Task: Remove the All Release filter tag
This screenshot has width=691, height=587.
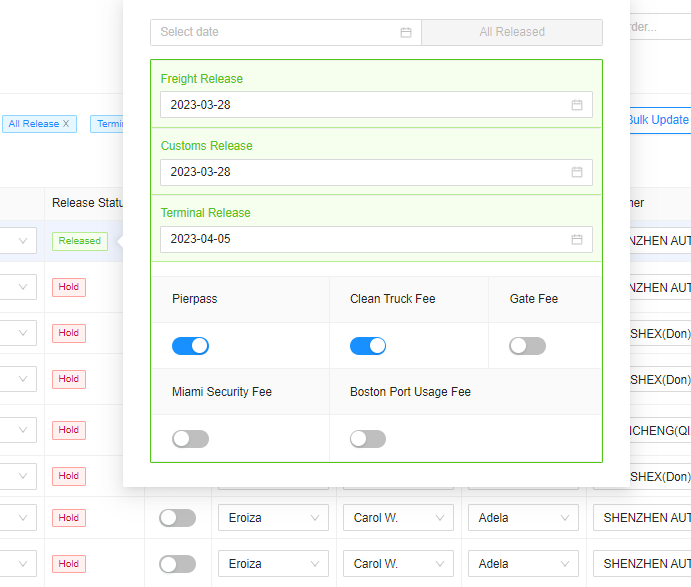Action: (66, 124)
